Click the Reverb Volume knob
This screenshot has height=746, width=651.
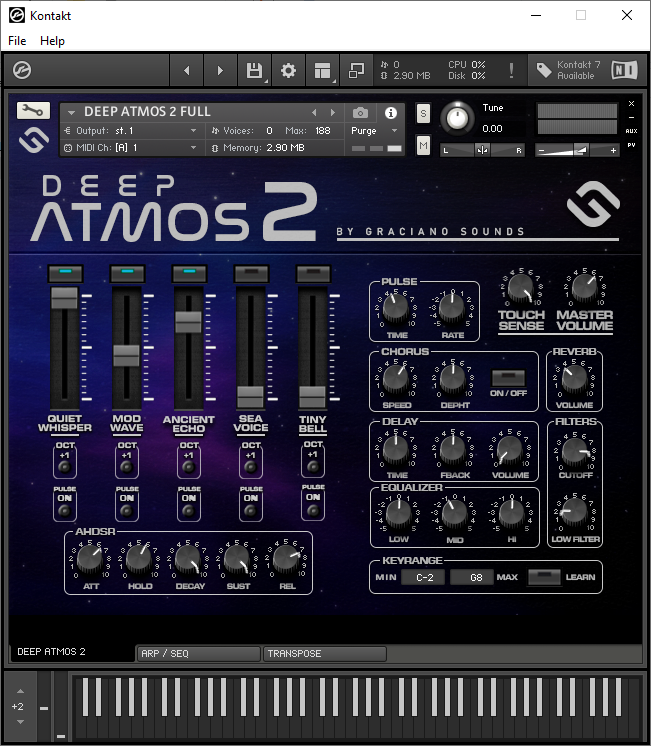coord(574,377)
